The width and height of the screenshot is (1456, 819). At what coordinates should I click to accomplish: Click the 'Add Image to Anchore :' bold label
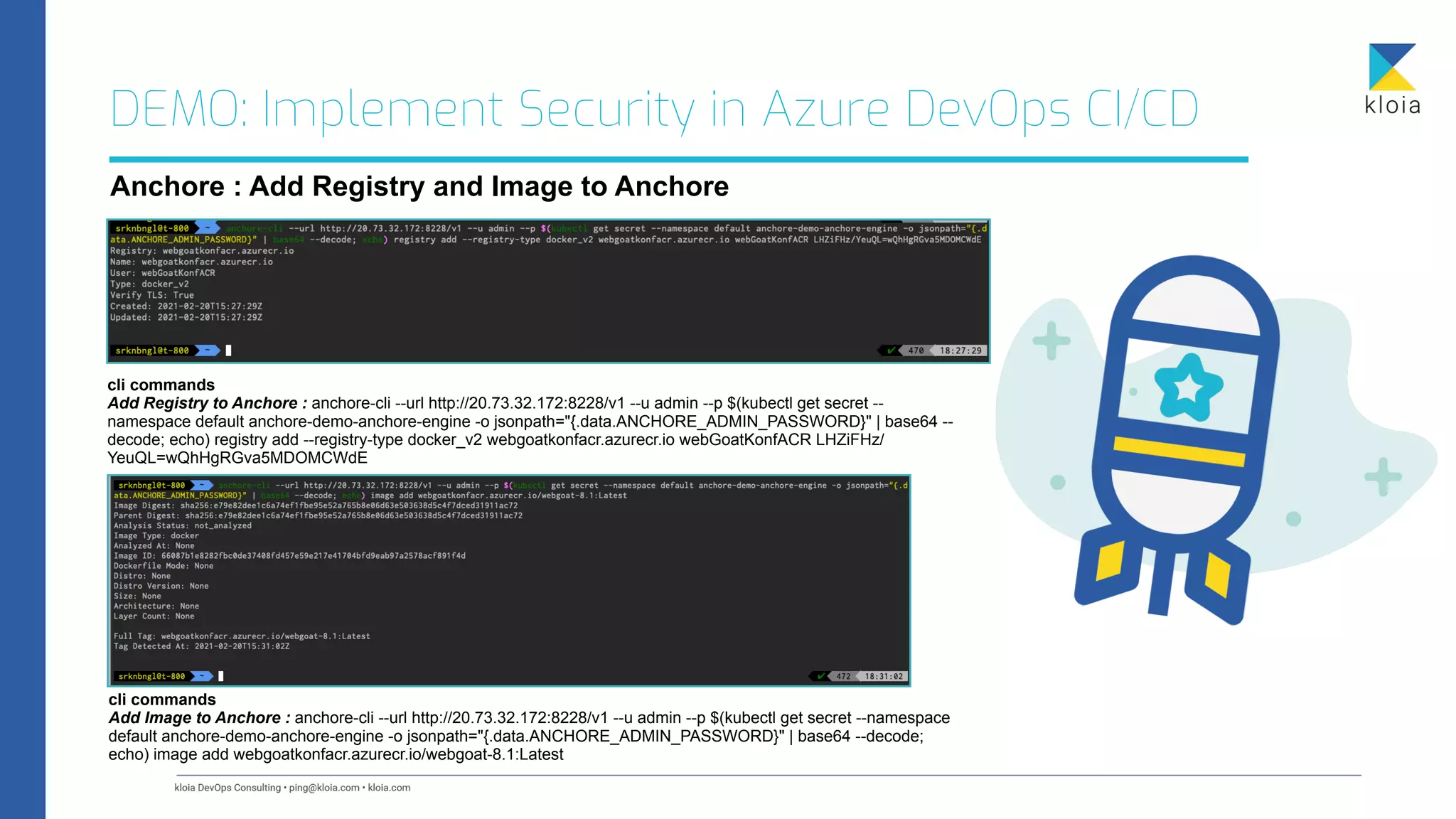click(200, 718)
